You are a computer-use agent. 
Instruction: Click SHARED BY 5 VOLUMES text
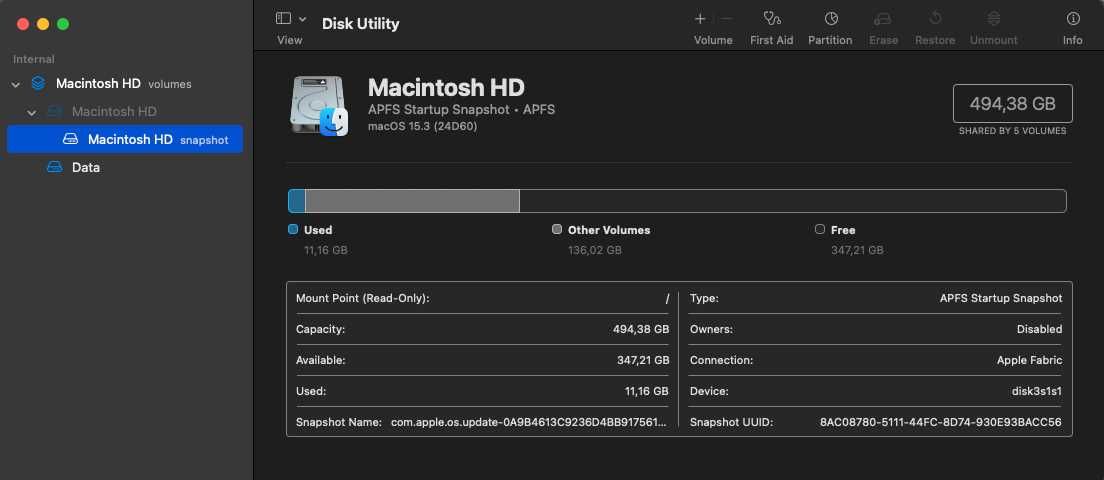1012,131
